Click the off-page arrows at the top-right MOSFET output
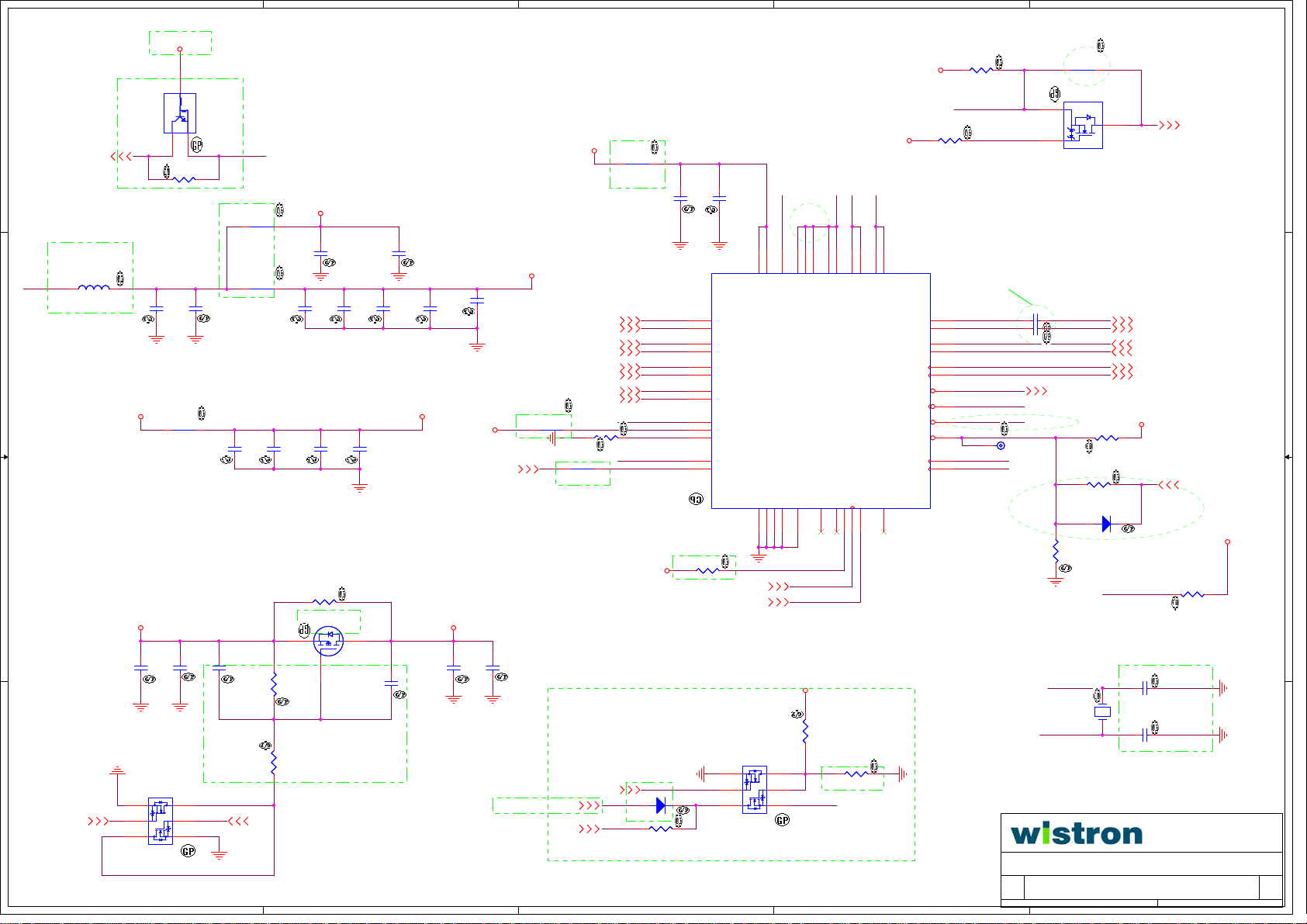The image size is (1307, 924). [x=1170, y=125]
